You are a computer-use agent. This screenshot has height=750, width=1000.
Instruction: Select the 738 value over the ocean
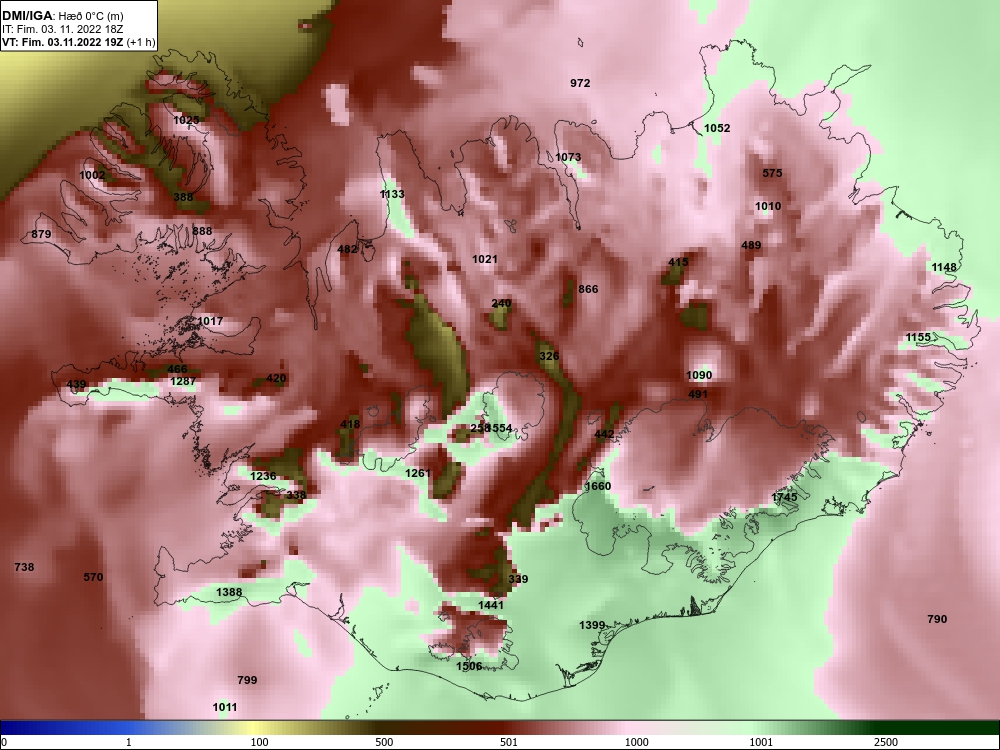(x=24, y=567)
